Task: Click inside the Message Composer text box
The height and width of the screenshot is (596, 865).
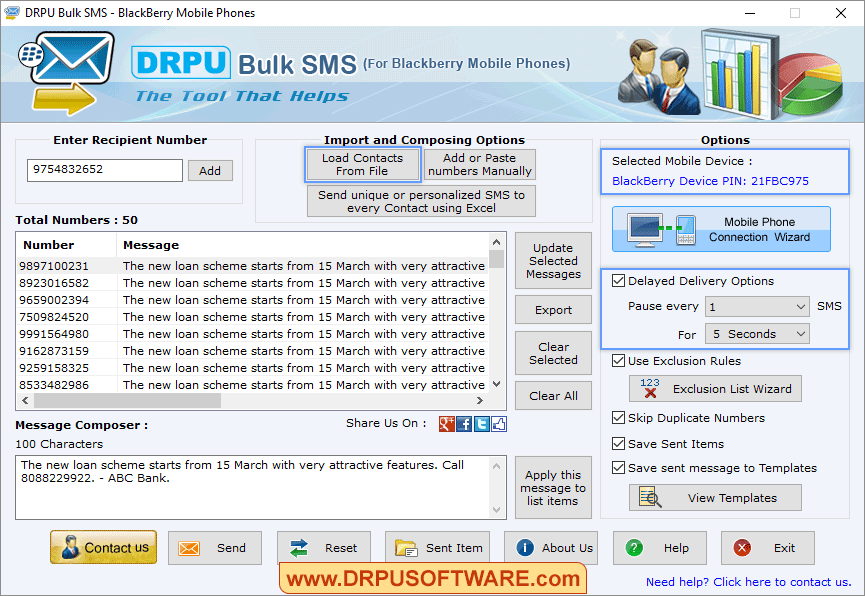Action: tap(253, 487)
